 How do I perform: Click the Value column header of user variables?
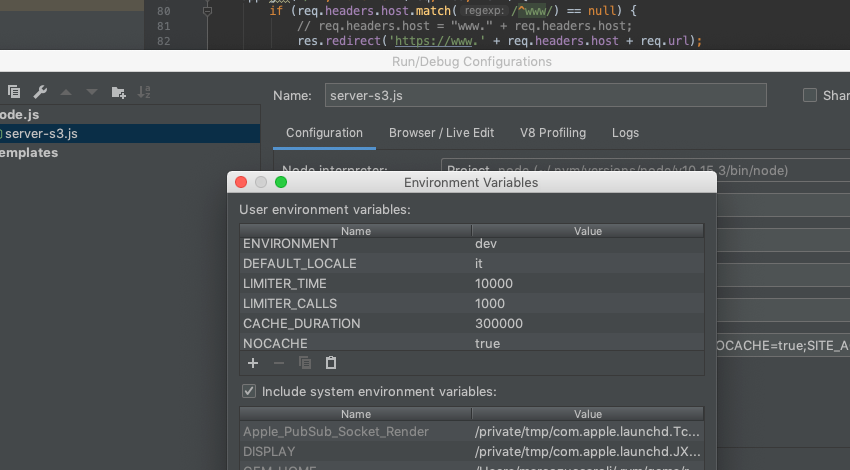tap(588, 231)
